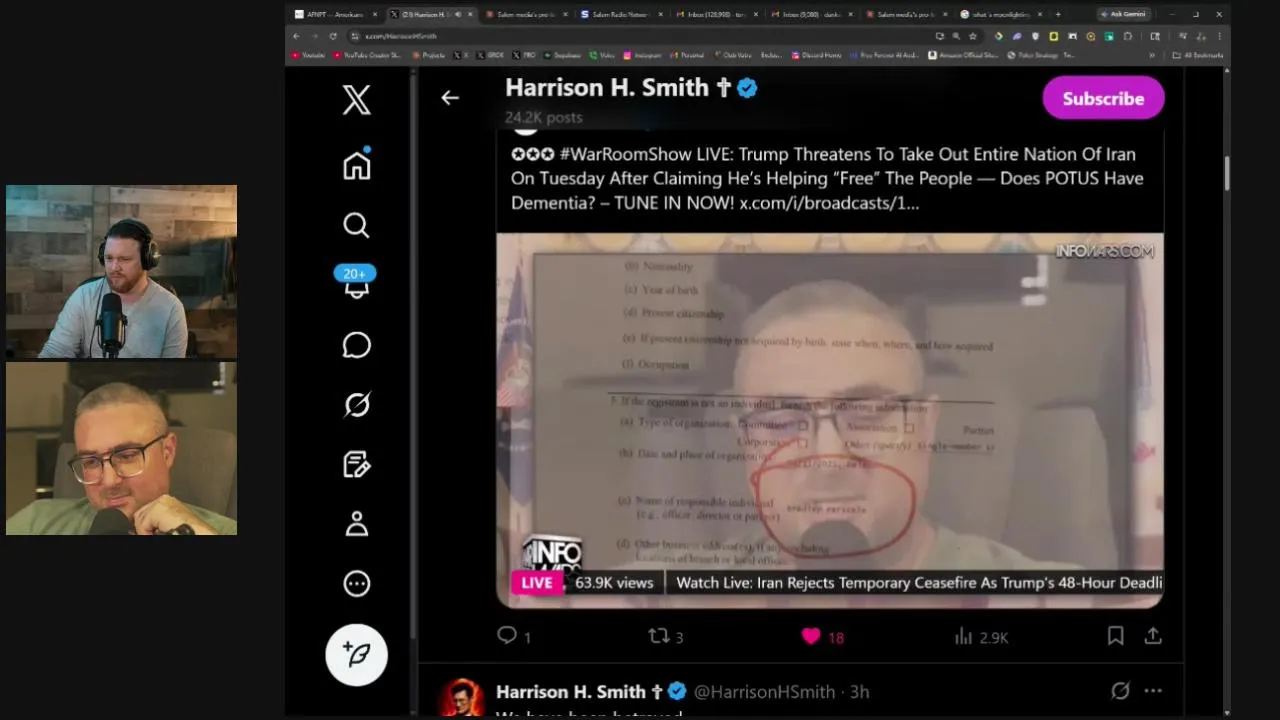Click the page vertical scrollbar thumb
The width and height of the screenshot is (1280, 720).
[1227, 173]
